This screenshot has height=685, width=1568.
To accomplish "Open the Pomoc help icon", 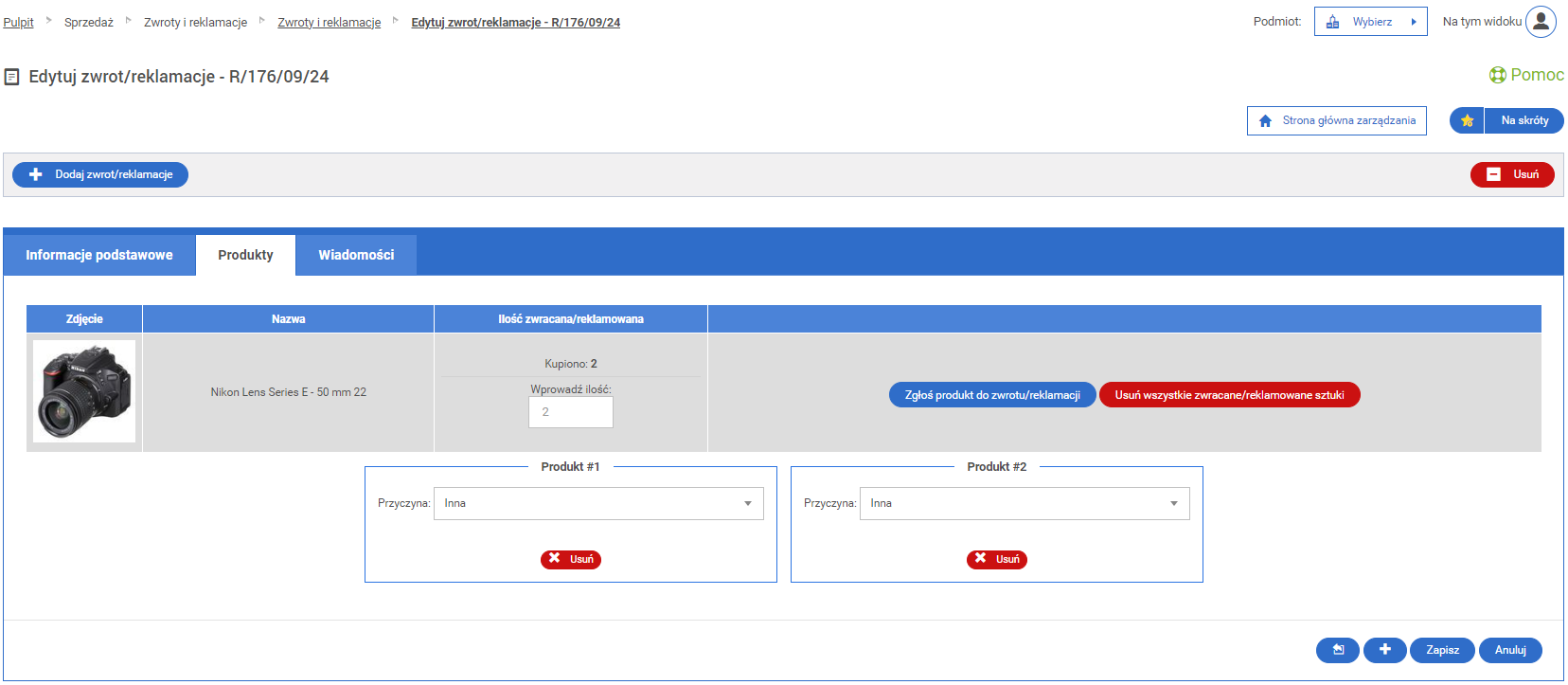I will click(1497, 75).
